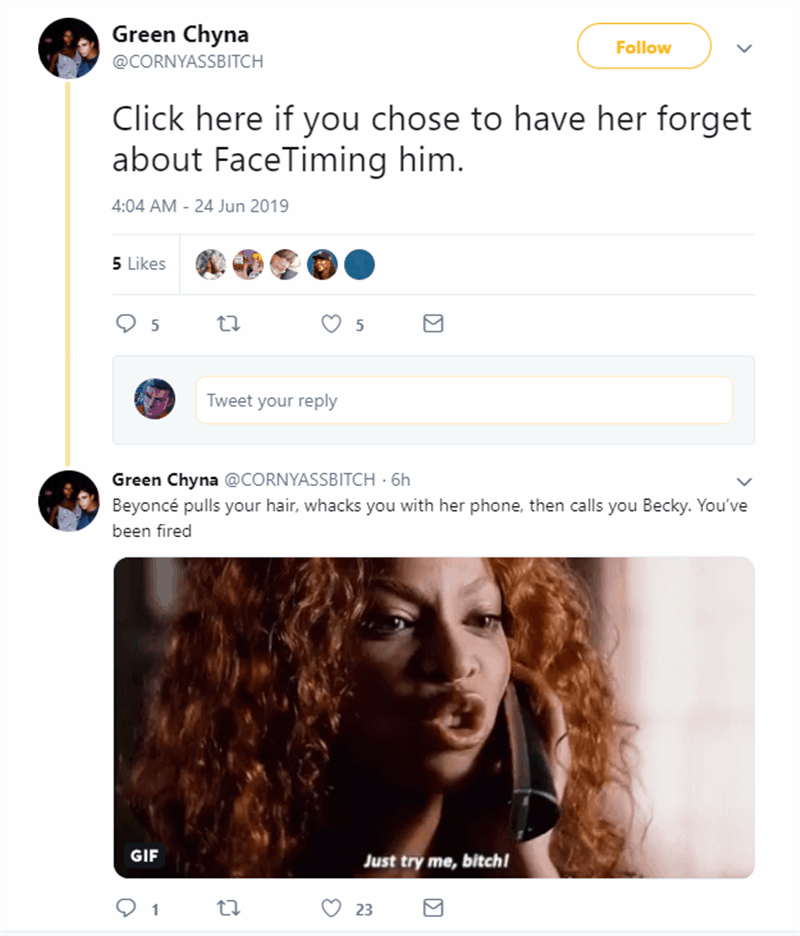800x936 pixels.
Task: Expand the reply tweet's chevron menu
Action: click(743, 478)
